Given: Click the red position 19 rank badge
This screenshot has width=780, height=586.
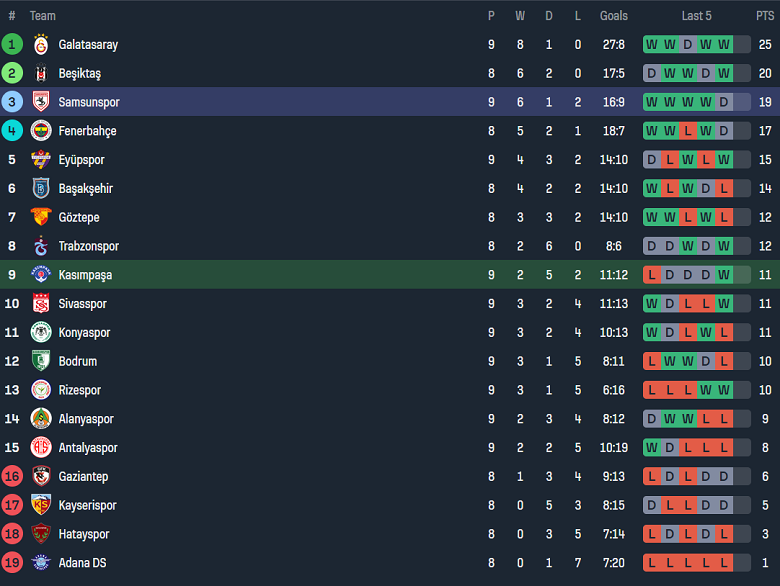Looking at the screenshot, I should [12, 563].
